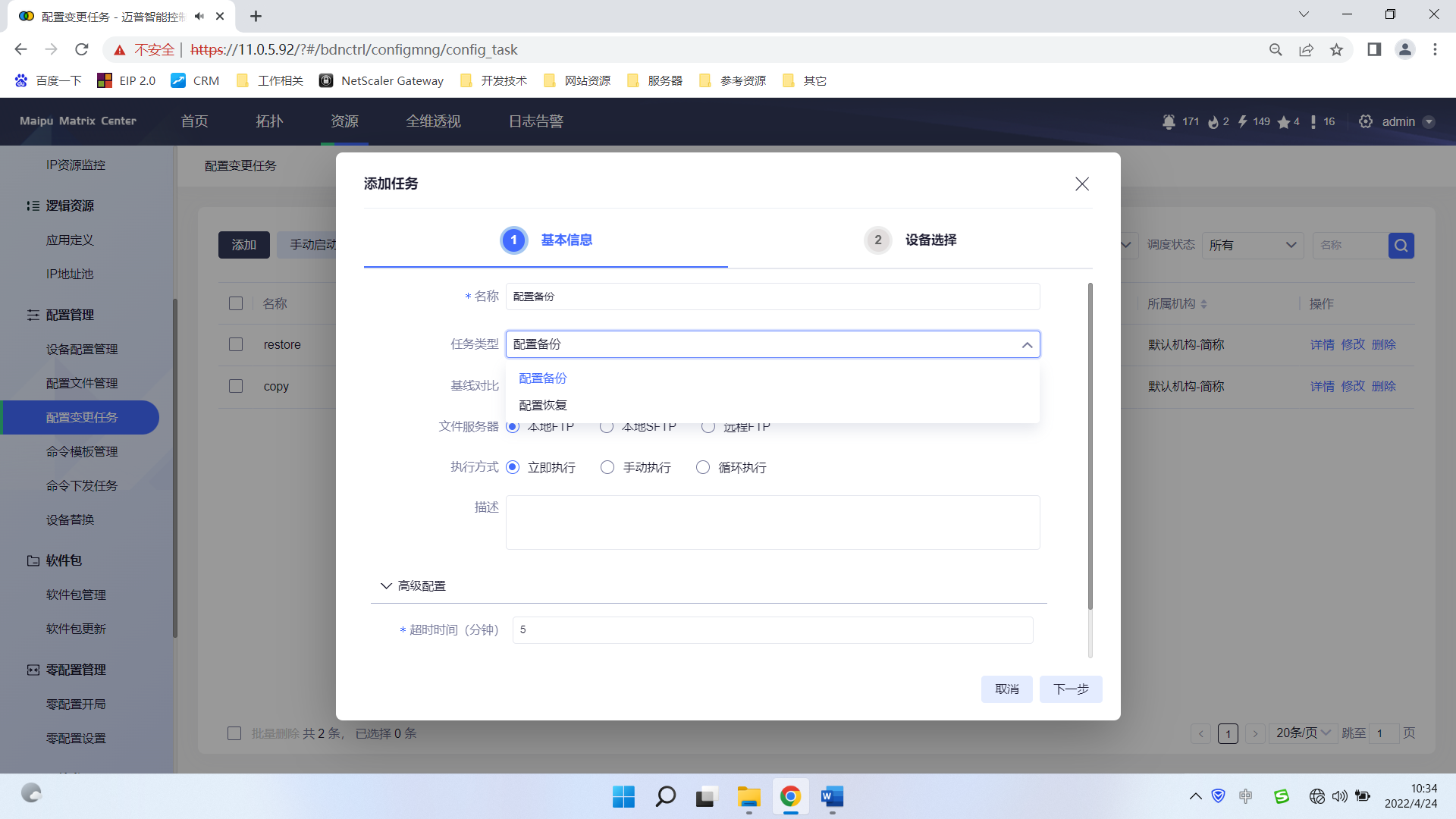Click the 添加 button in the task list
The height and width of the screenshot is (819, 1456).
tap(244, 245)
